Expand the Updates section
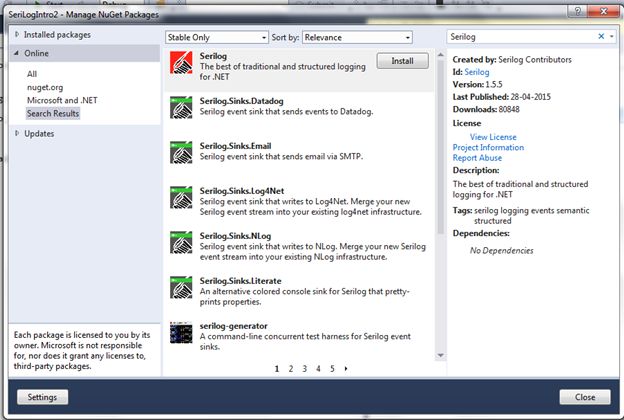The image size is (624, 420). coord(17,133)
